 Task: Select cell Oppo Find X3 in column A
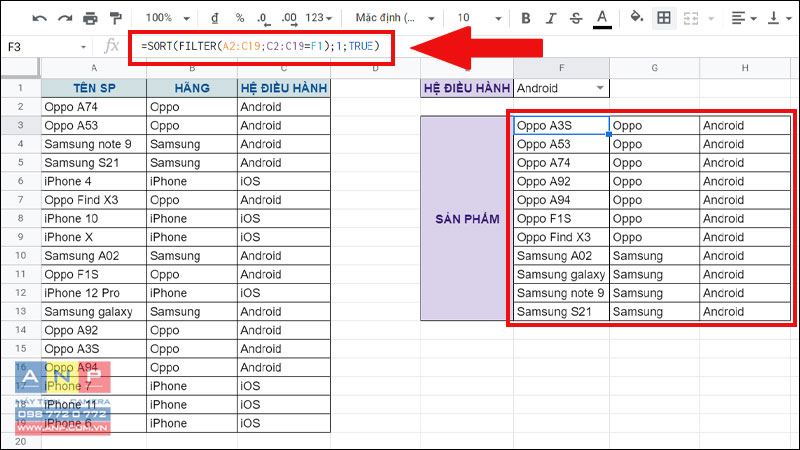pyautogui.click(x=94, y=199)
